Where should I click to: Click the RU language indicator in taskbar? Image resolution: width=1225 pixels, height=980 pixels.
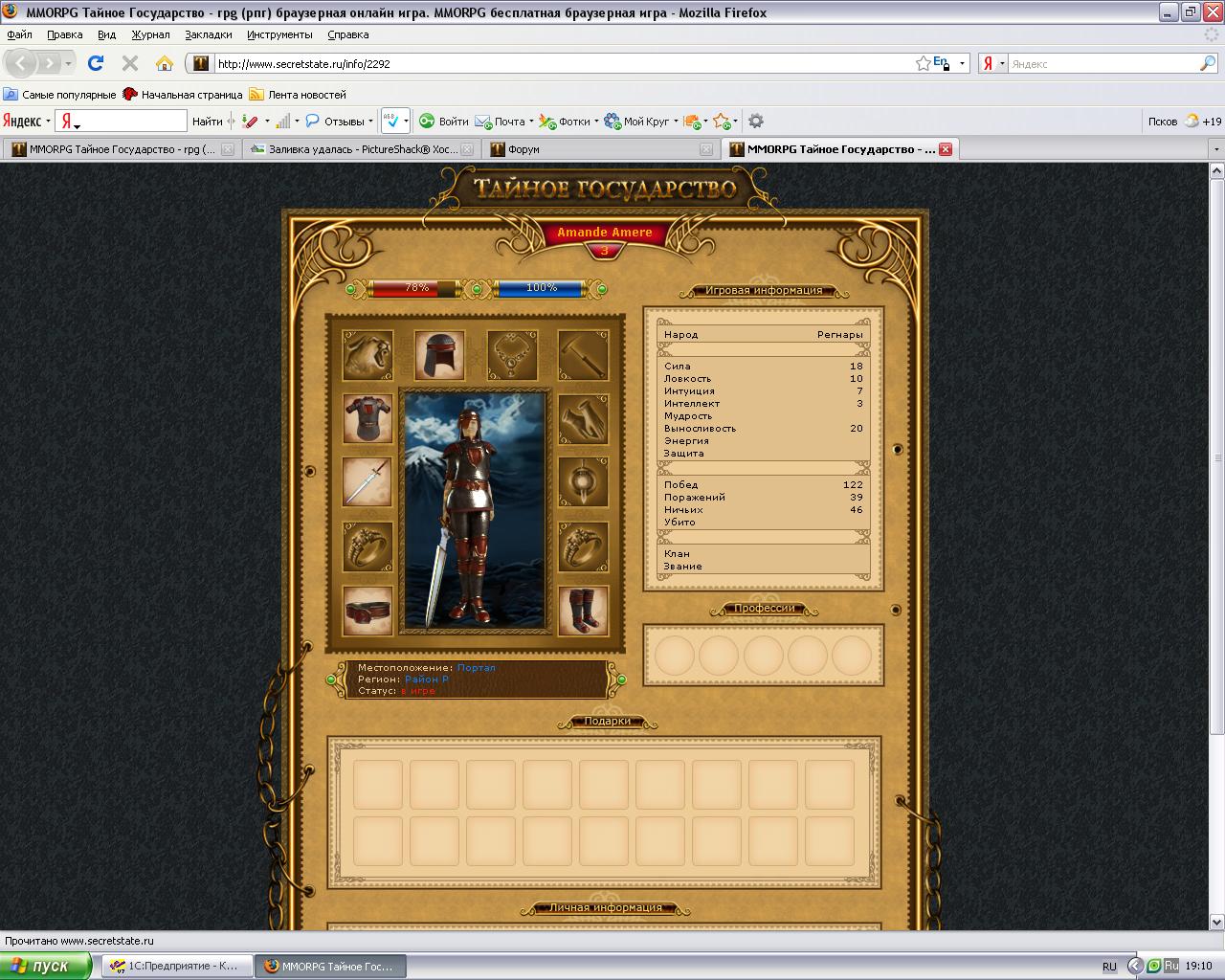(x=1109, y=967)
